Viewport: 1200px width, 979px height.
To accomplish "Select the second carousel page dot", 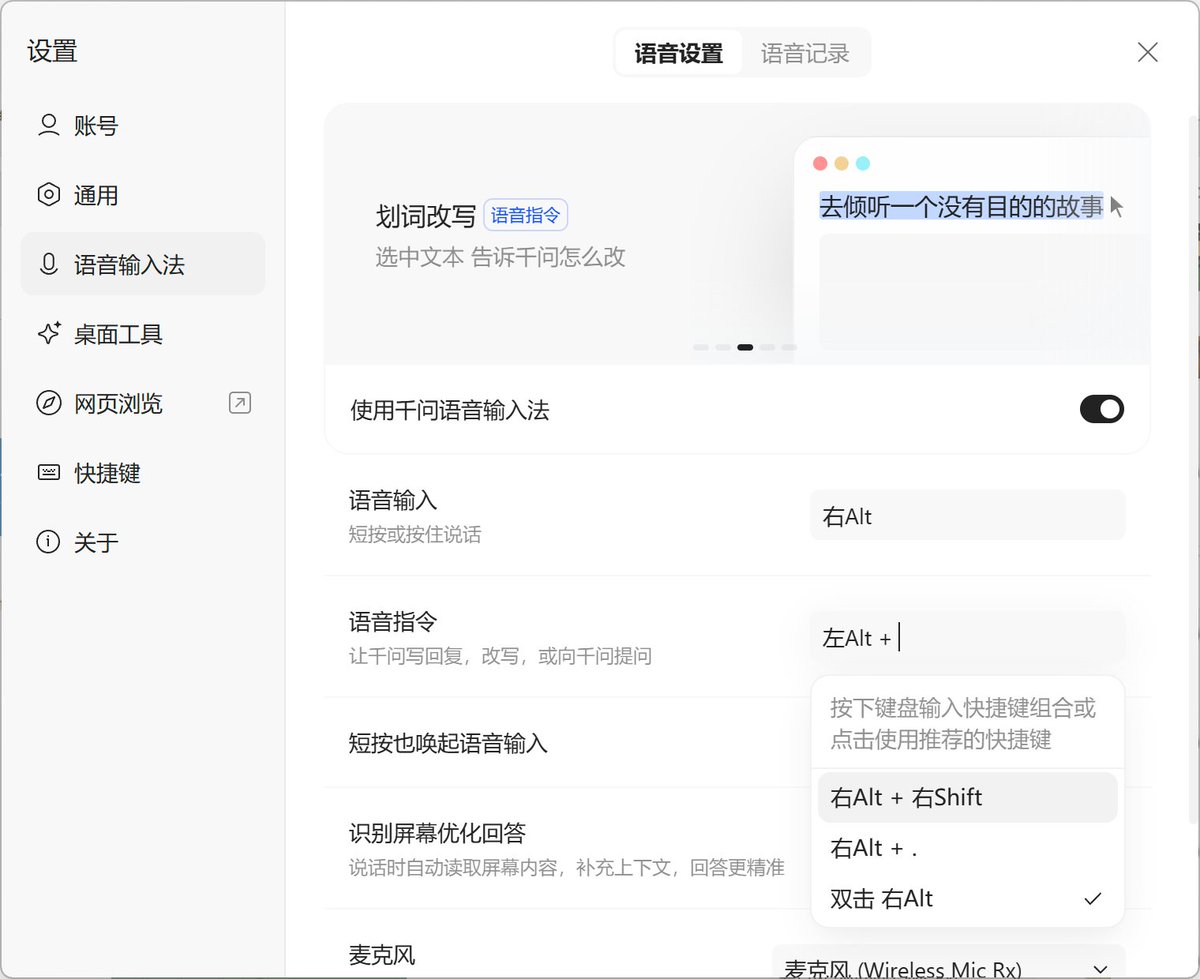I will tap(723, 347).
